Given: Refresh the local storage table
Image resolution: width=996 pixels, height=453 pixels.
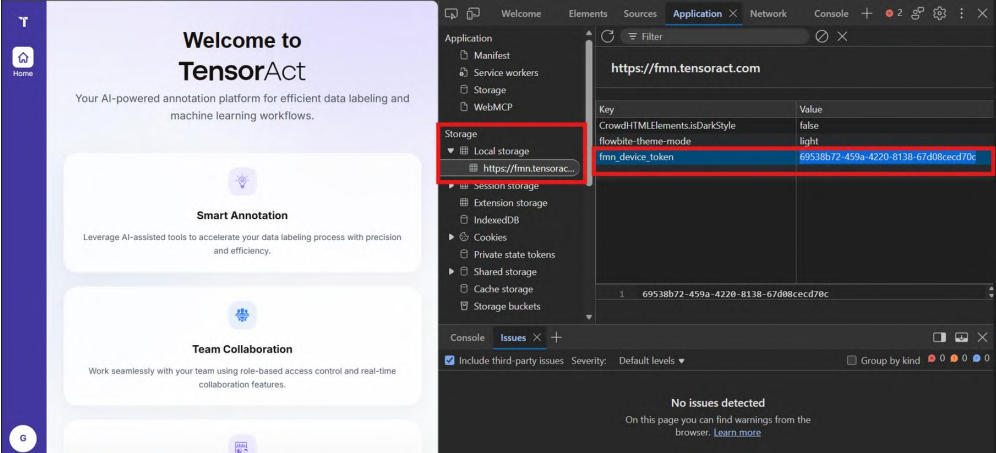Looking at the screenshot, I should (607, 36).
